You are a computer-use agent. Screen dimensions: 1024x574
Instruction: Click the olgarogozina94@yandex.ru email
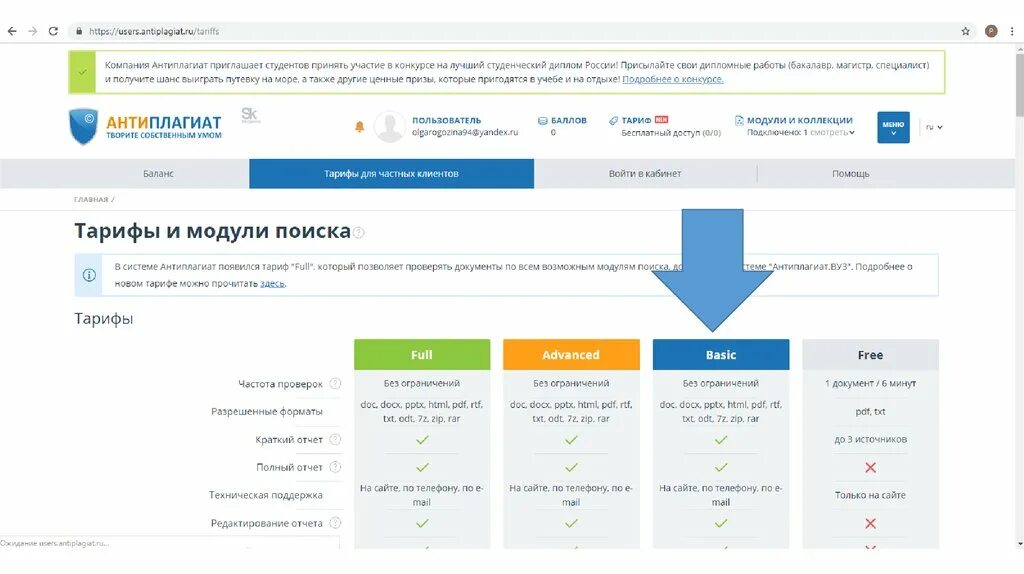(464, 132)
